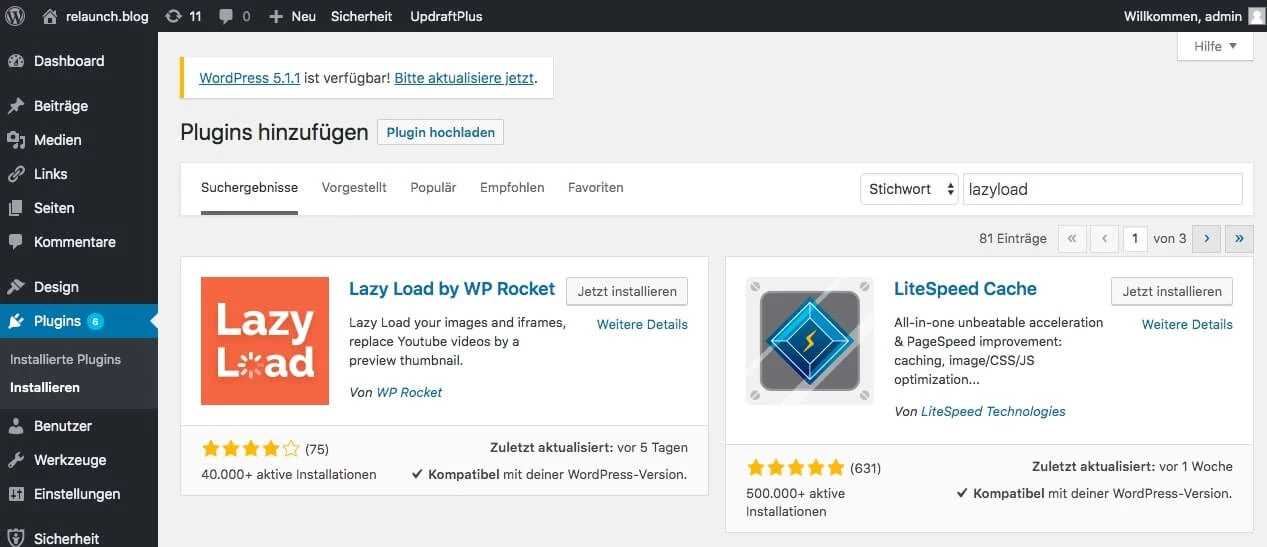This screenshot has height=547, width=1267.
Task: Install Lazy Load by WP Rocket
Action: pos(627,291)
